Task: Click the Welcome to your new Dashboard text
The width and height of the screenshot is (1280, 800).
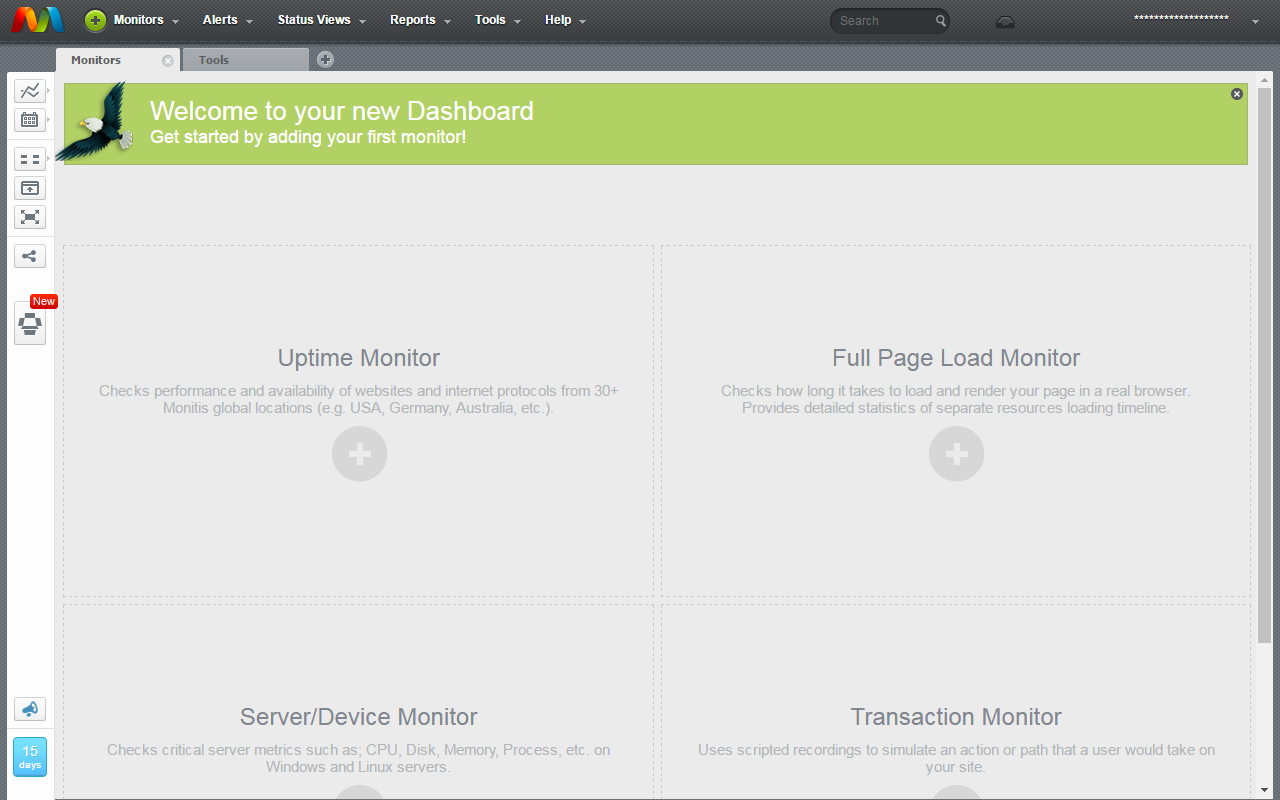Action: coord(342,111)
